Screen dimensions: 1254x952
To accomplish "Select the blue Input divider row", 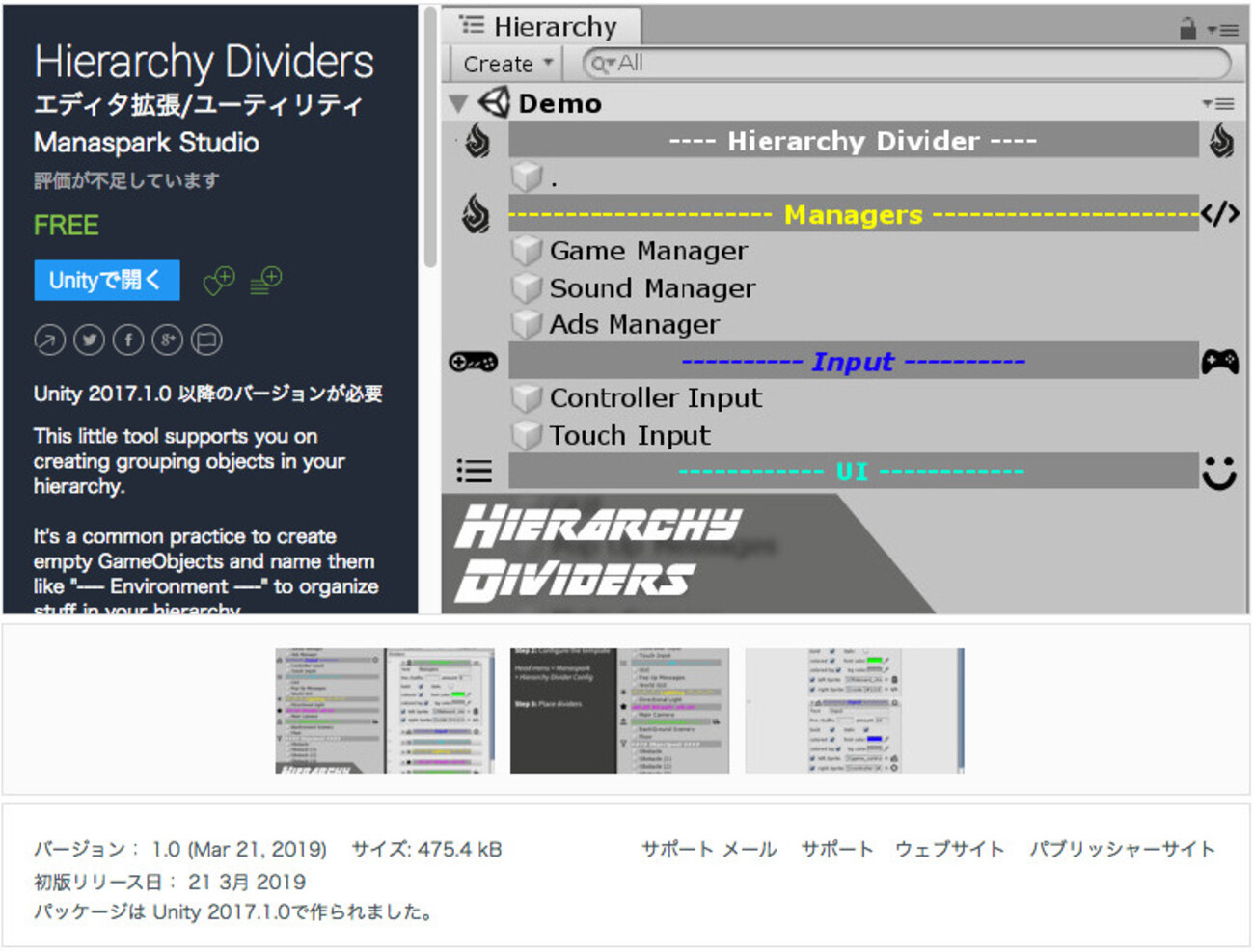I will [853, 362].
